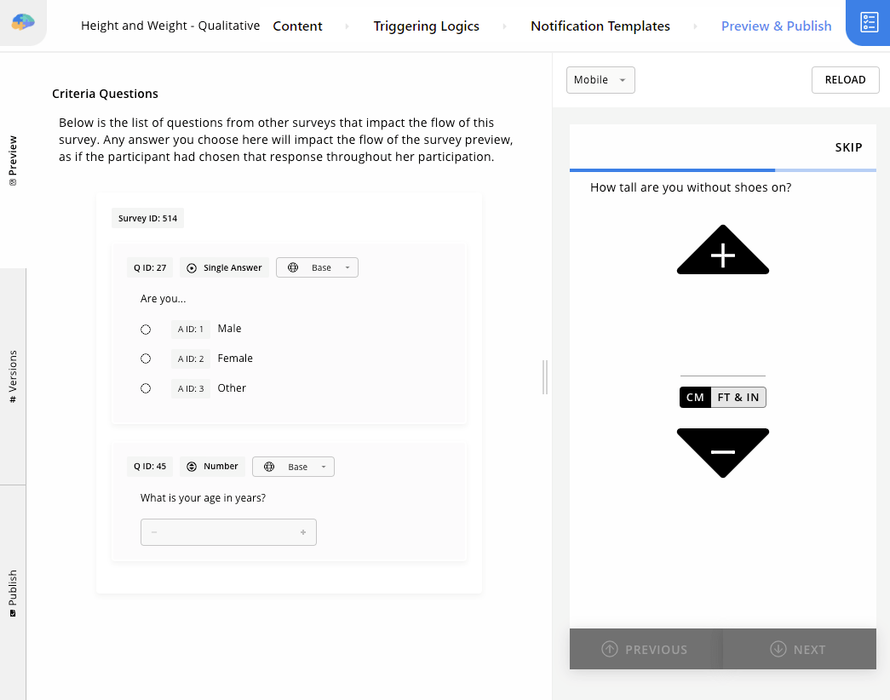Viewport: 890px width, 700px height.
Task: Open the Notification Templates tab
Action: (600, 26)
